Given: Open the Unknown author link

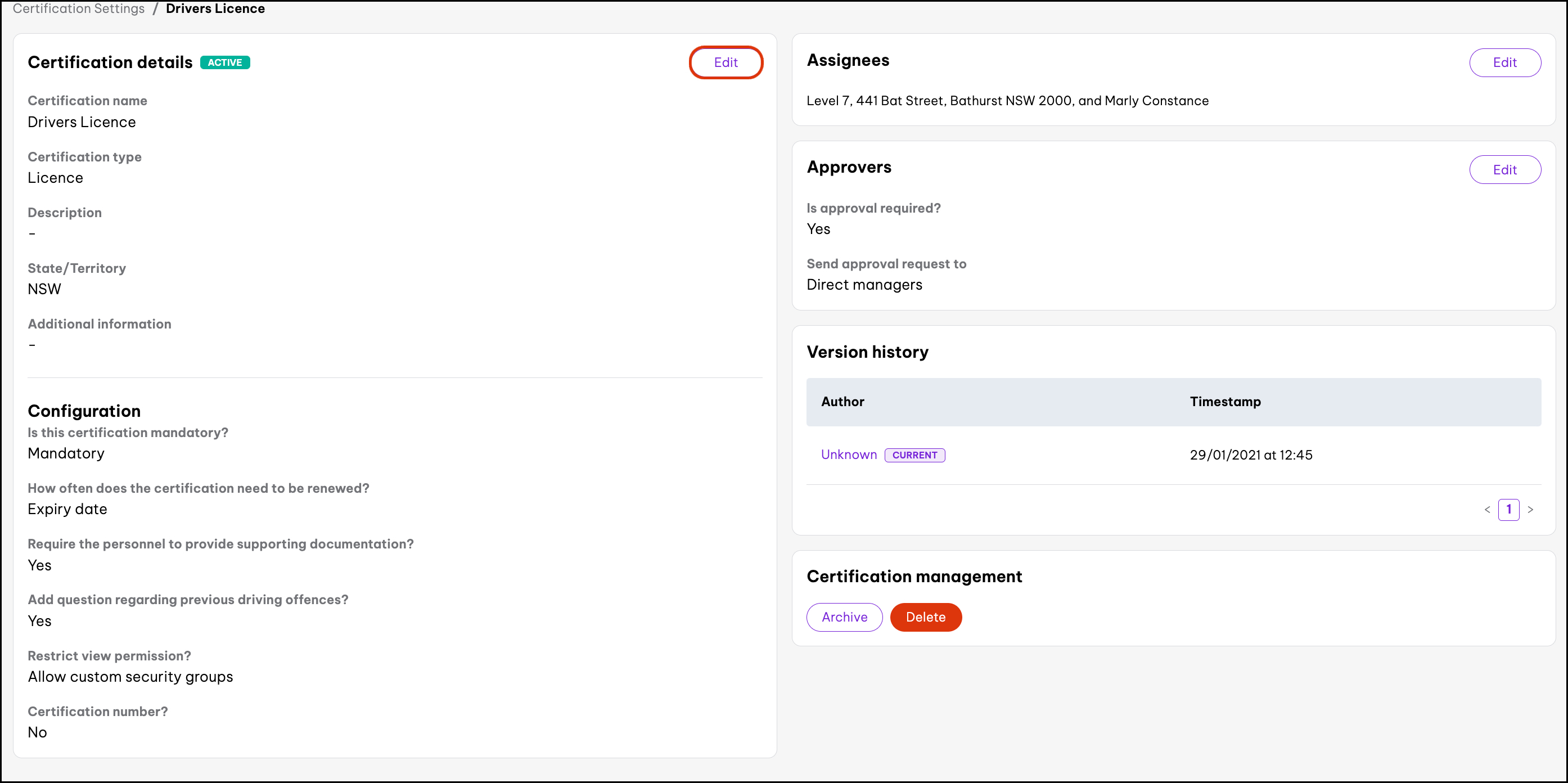Looking at the screenshot, I should point(848,455).
